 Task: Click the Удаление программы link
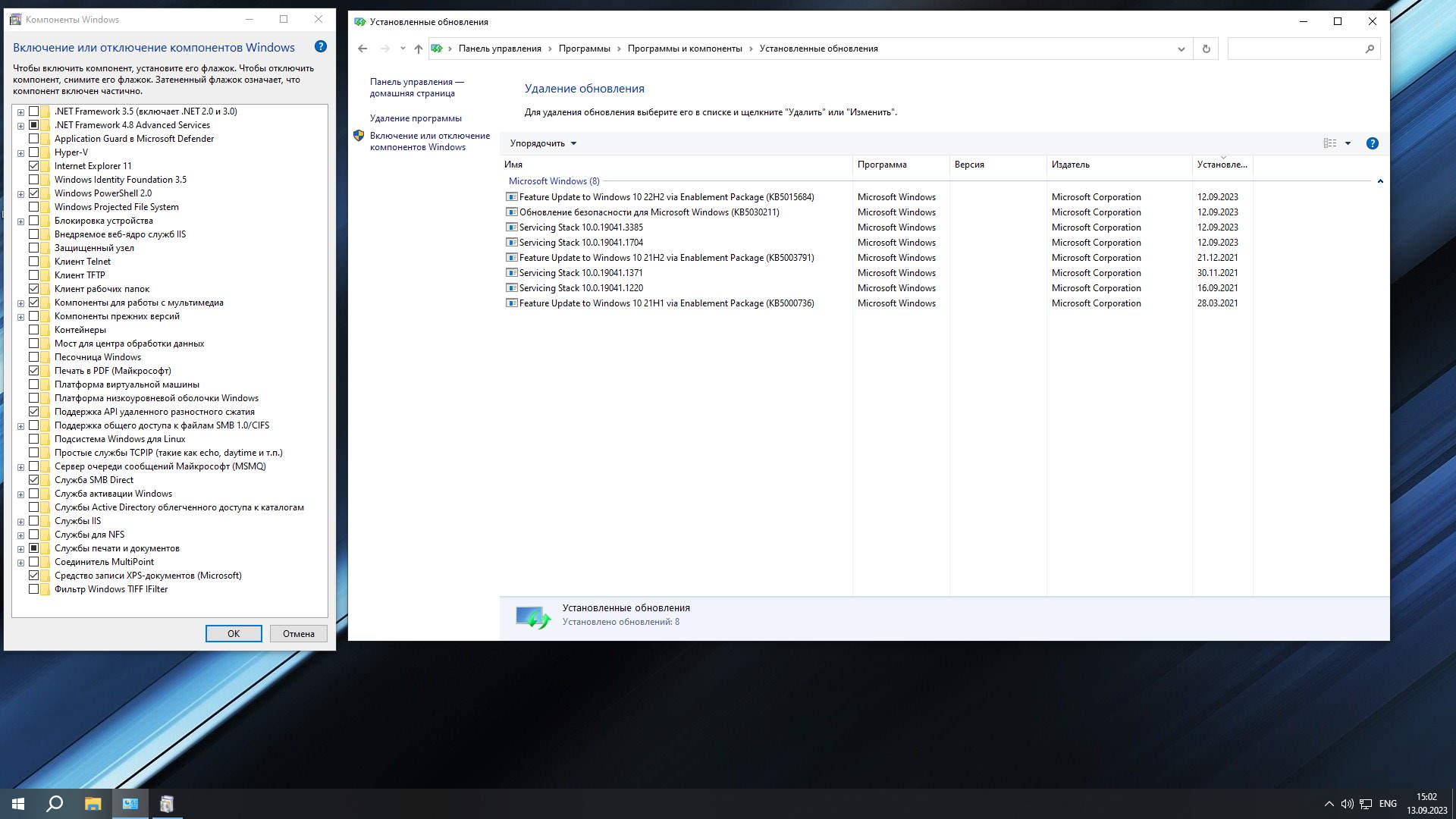pos(416,118)
